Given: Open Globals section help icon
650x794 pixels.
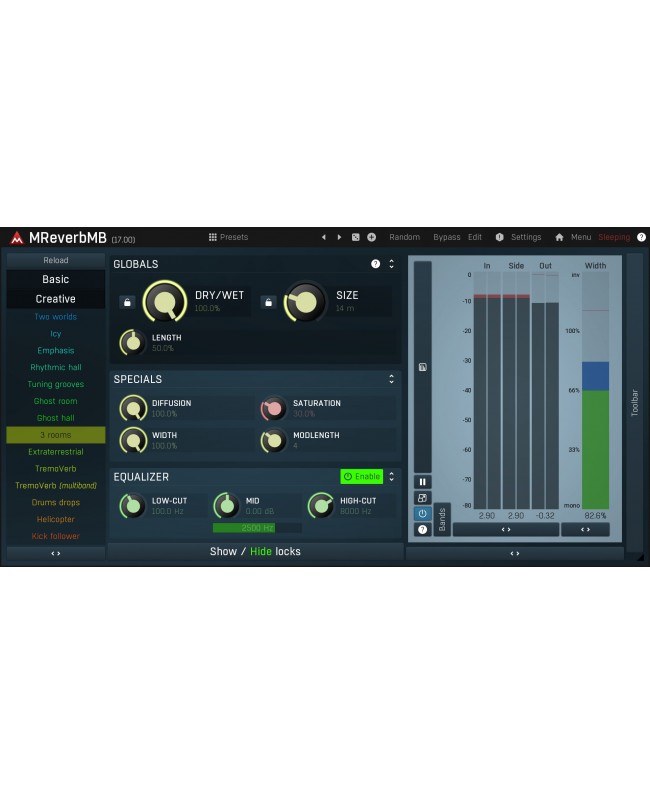Looking at the screenshot, I should [x=375, y=264].
